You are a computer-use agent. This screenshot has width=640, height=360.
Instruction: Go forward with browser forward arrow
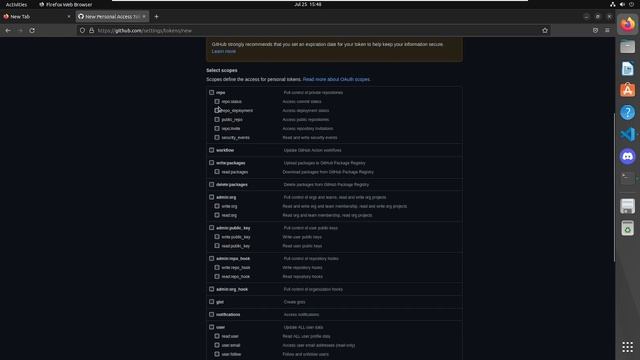tap(20, 31)
